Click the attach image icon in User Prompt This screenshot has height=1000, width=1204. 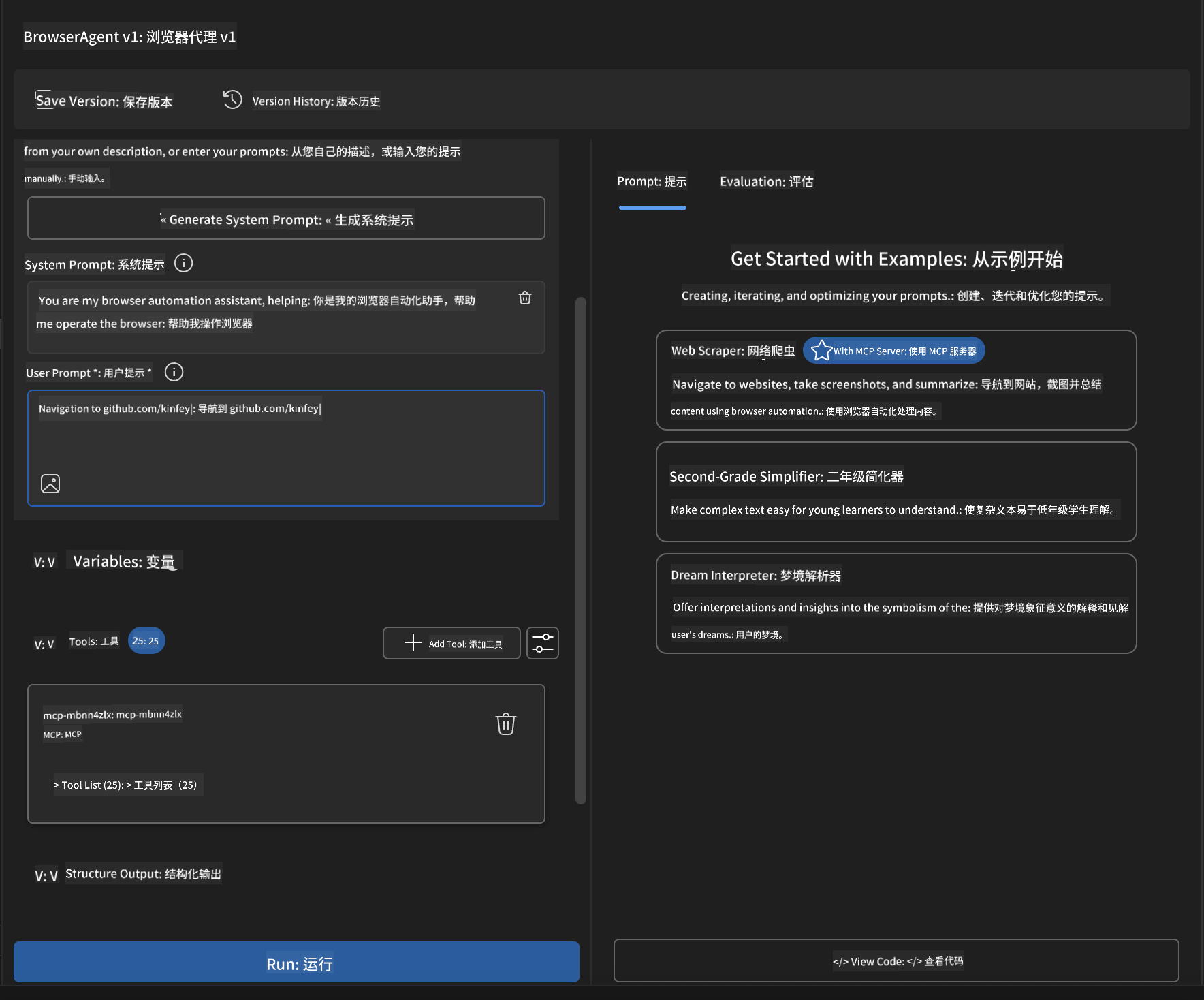pyautogui.click(x=50, y=484)
